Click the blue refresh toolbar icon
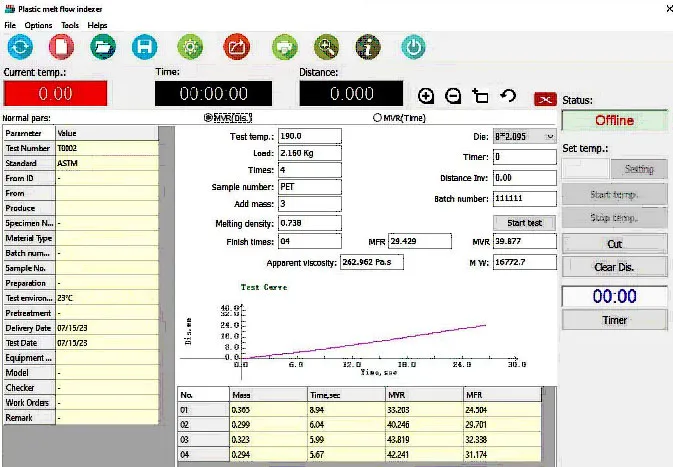 [x=20, y=47]
